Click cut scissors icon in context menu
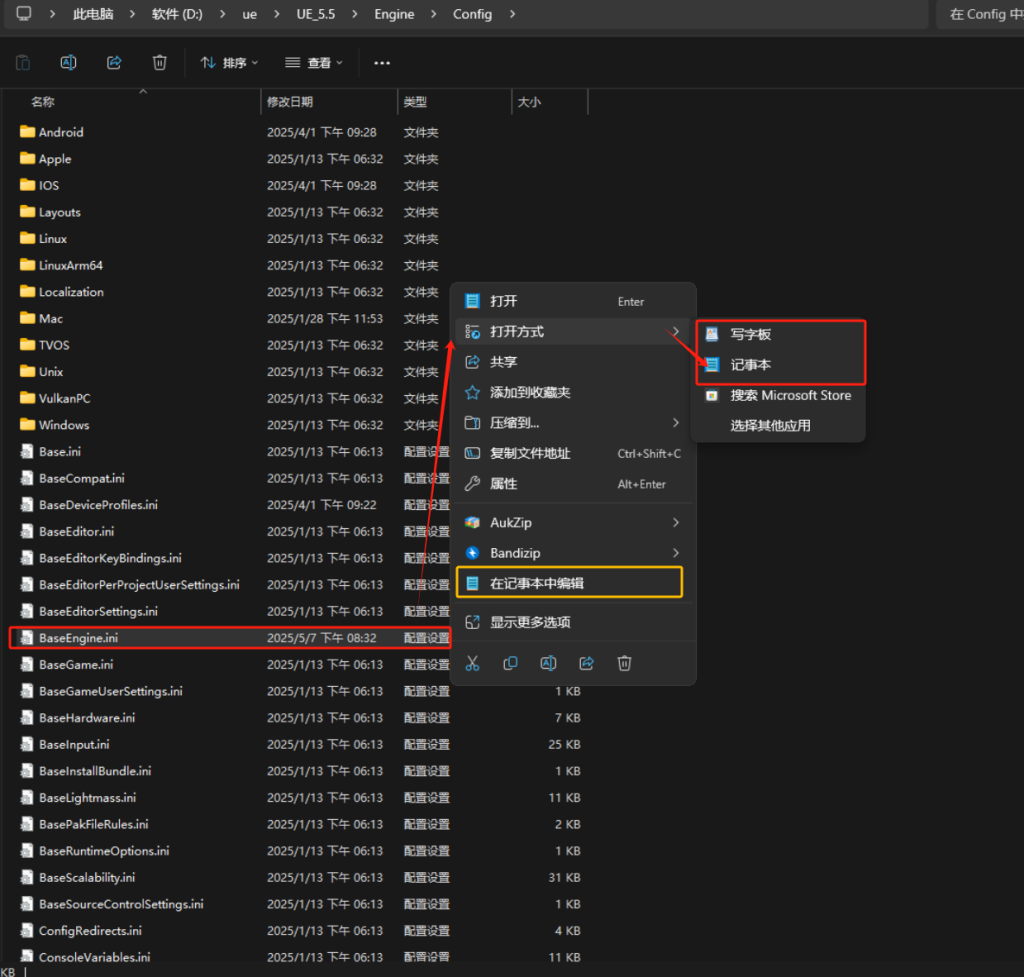The height and width of the screenshot is (977, 1024). 473,663
